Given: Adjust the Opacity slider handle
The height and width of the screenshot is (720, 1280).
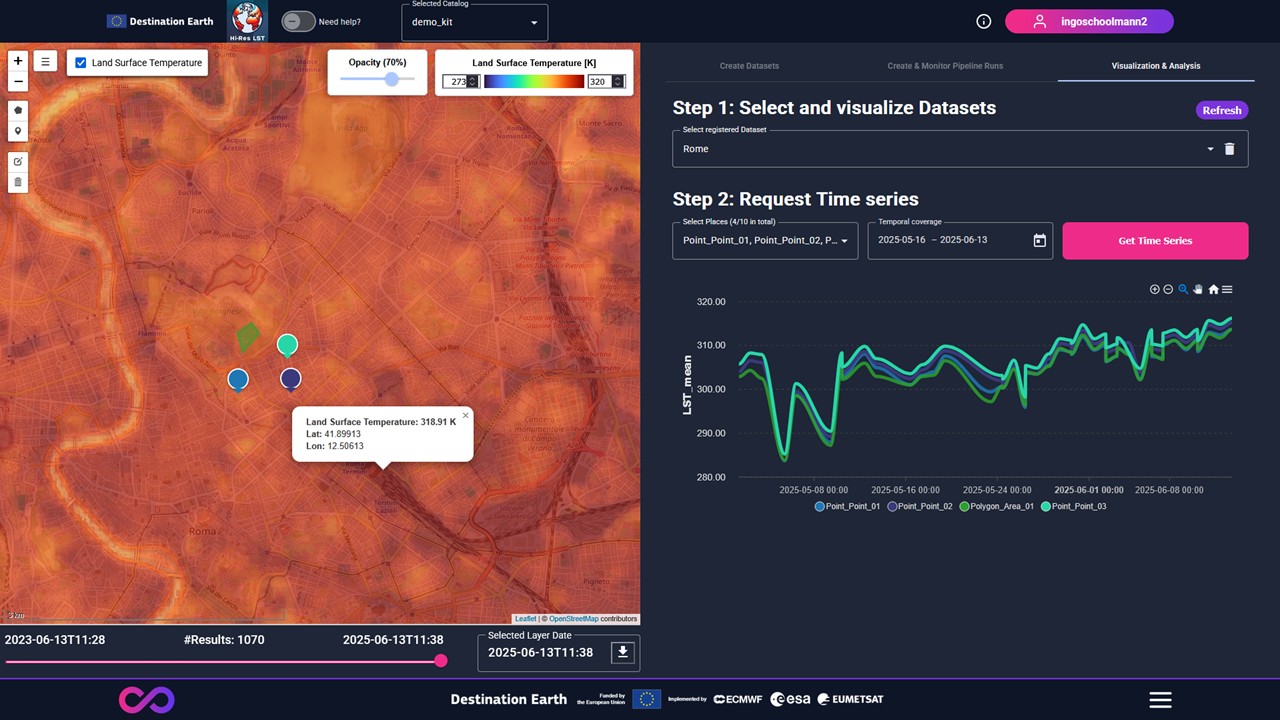Looking at the screenshot, I should (x=392, y=79).
